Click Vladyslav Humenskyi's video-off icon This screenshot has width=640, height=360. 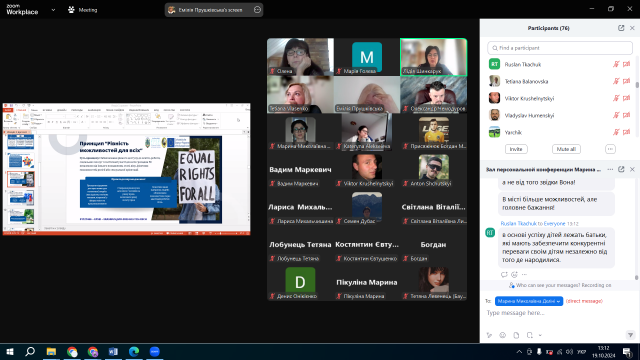627,116
